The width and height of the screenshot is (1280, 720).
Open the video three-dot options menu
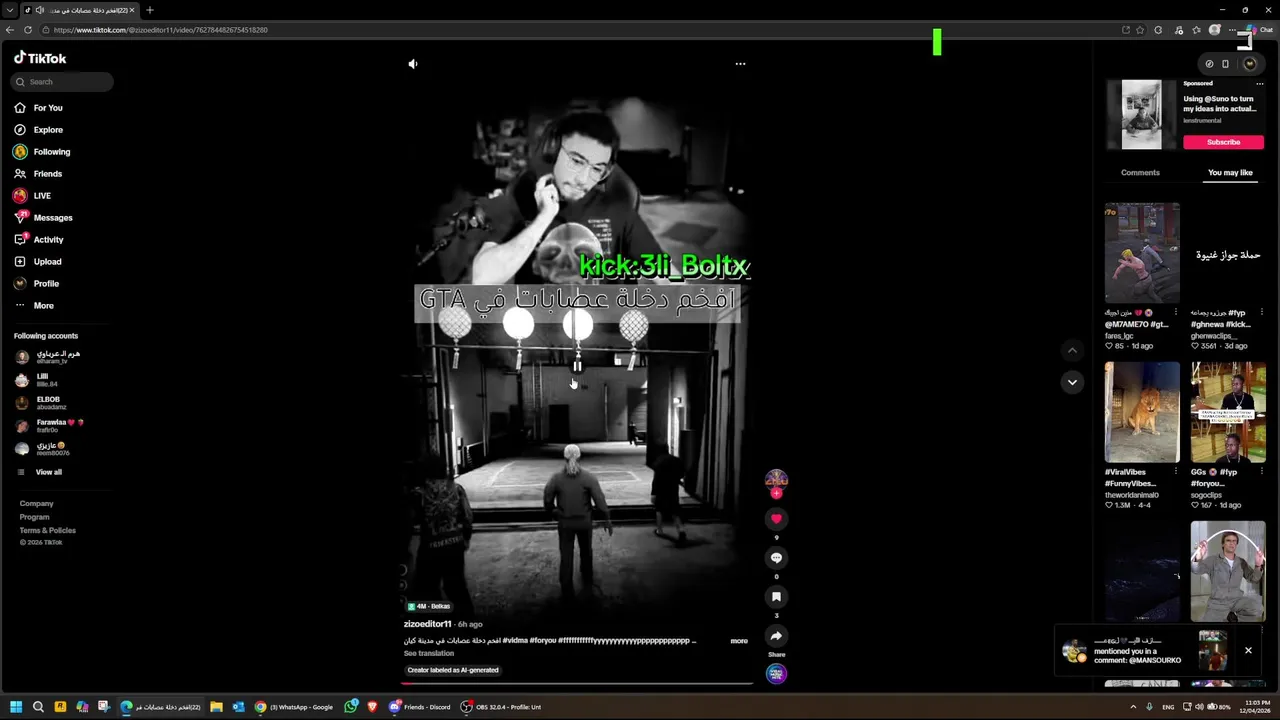(x=740, y=64)
